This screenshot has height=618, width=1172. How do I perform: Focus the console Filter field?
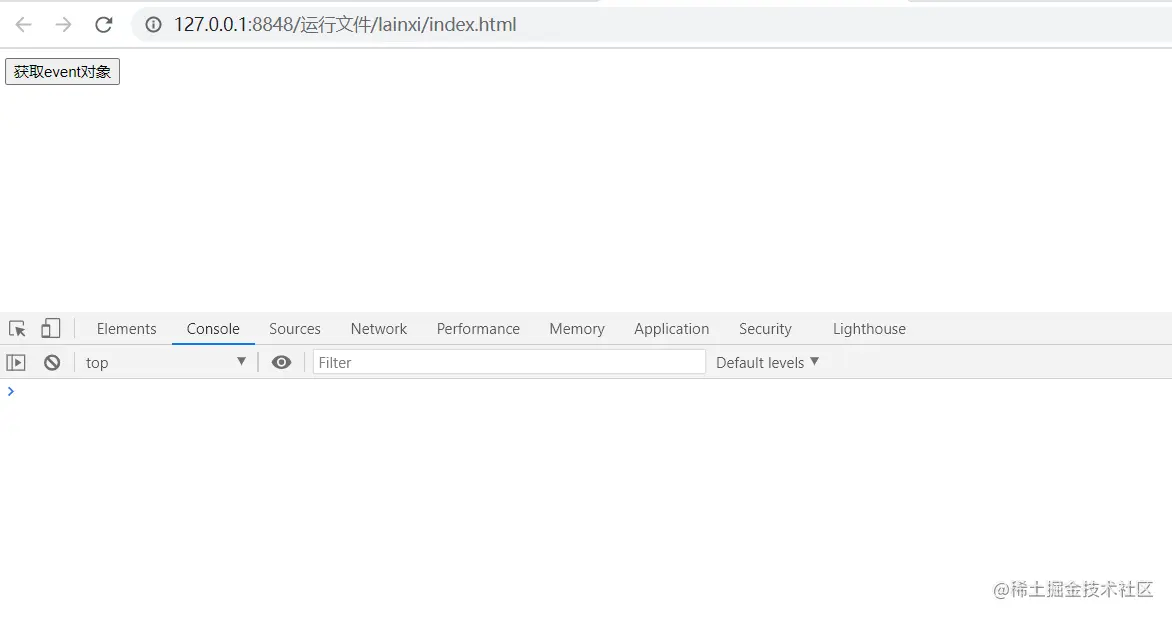click(x=509, y=362)
